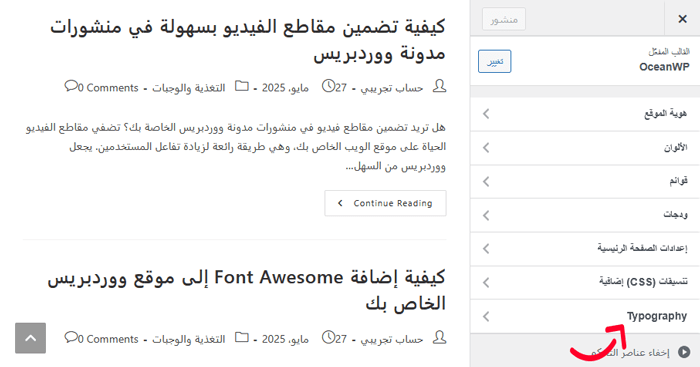Click the comment bubble icon on Font Awesome post
The width and height of the screenshot is (700, 367).
(x=71, y=337)
